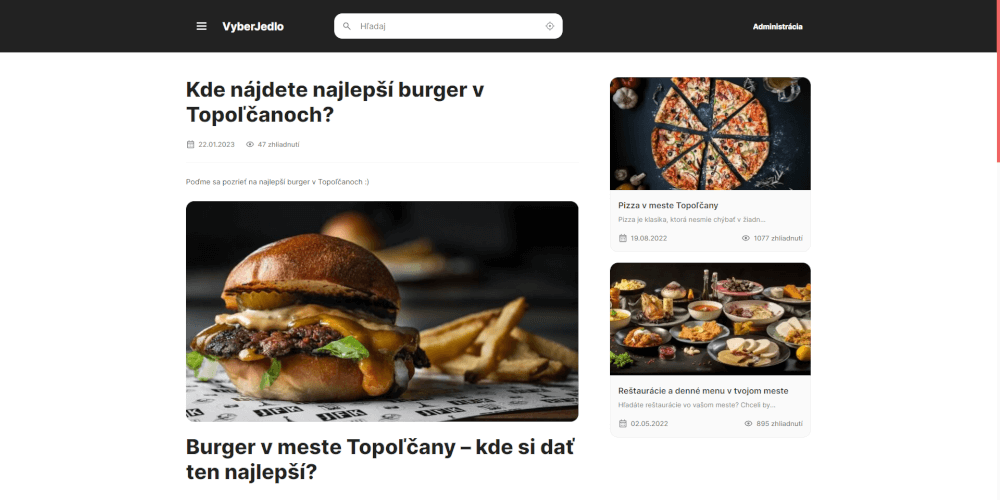Focus the Hľadaj search field
Screen dimensions: 1000x500
(448, 26)
